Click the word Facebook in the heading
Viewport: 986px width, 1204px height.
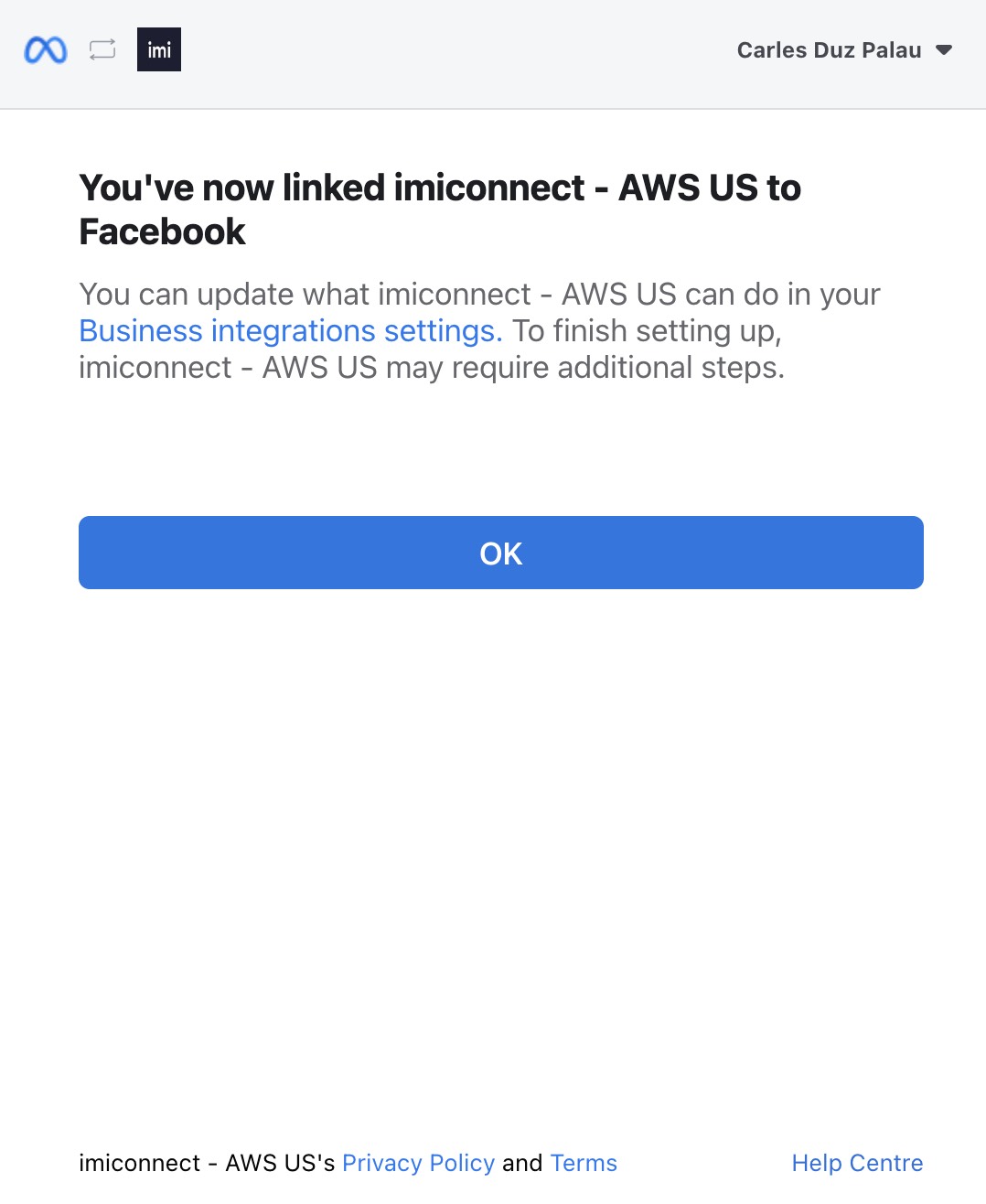pyautogui.click(x=163, y=231)
